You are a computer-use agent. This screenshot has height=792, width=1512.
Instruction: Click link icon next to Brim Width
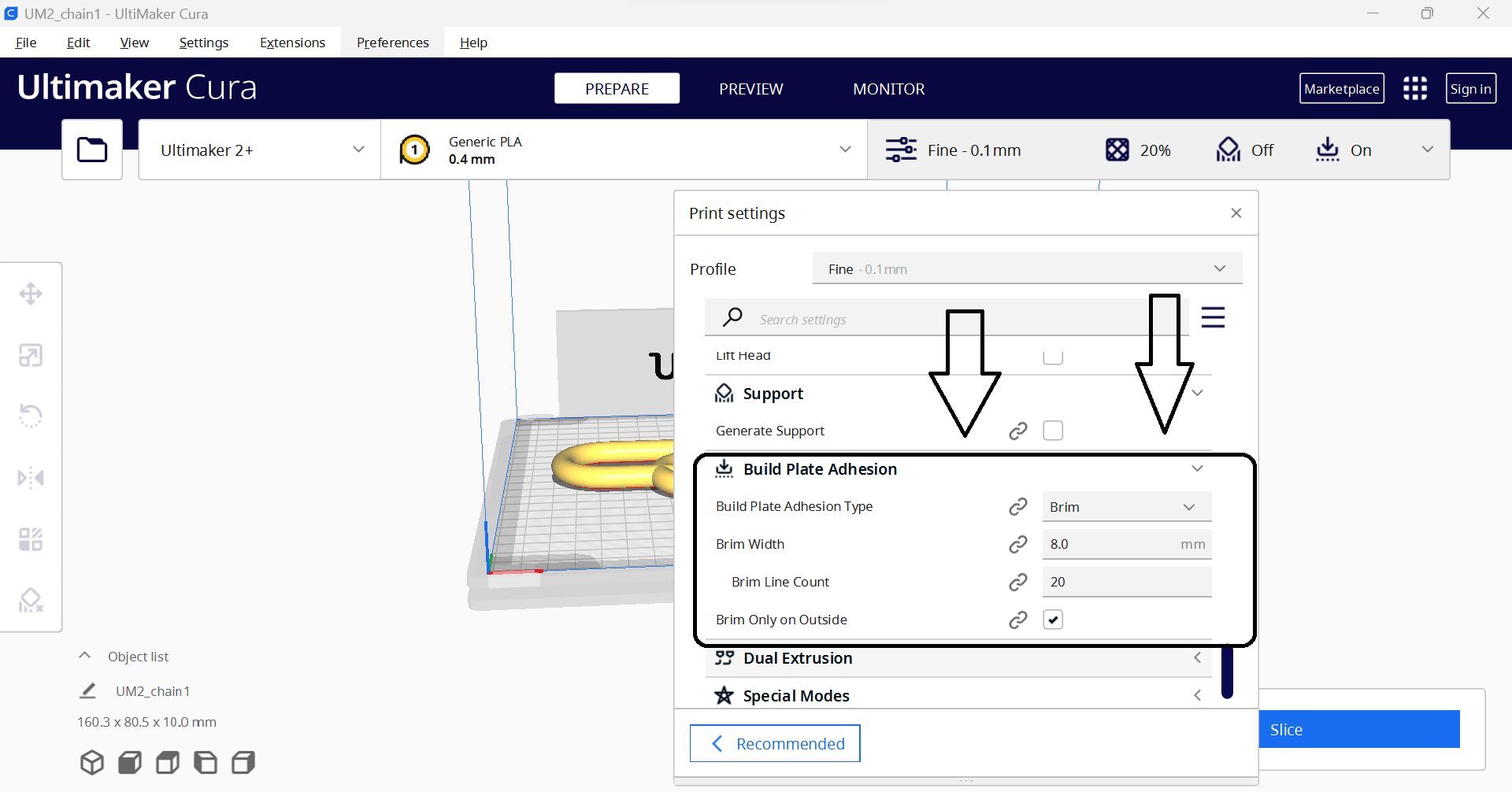[1018, 544]
